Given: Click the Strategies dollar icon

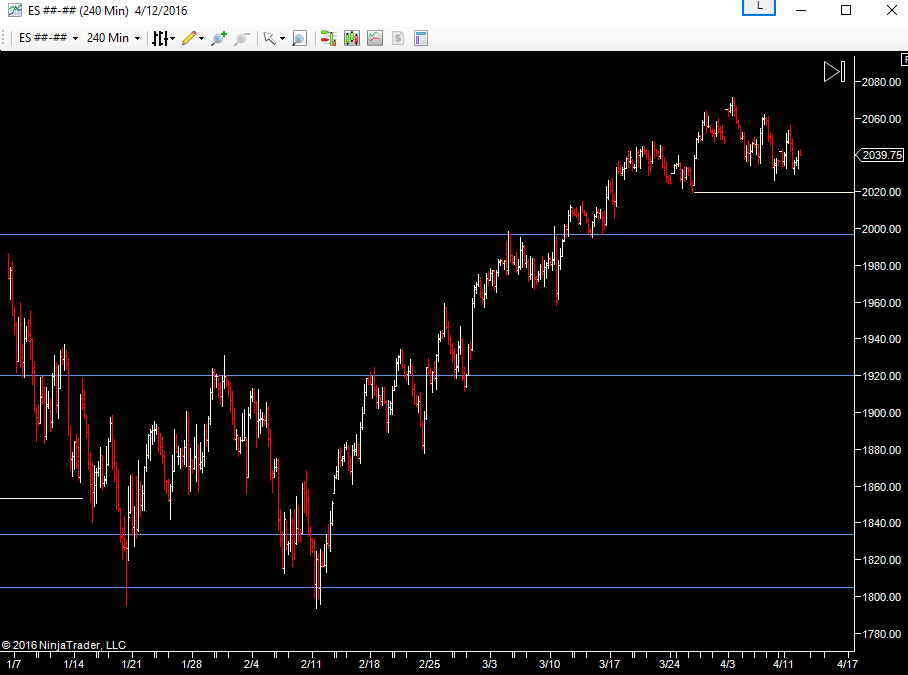Looking at the screenshot, I should pos(397,38).
